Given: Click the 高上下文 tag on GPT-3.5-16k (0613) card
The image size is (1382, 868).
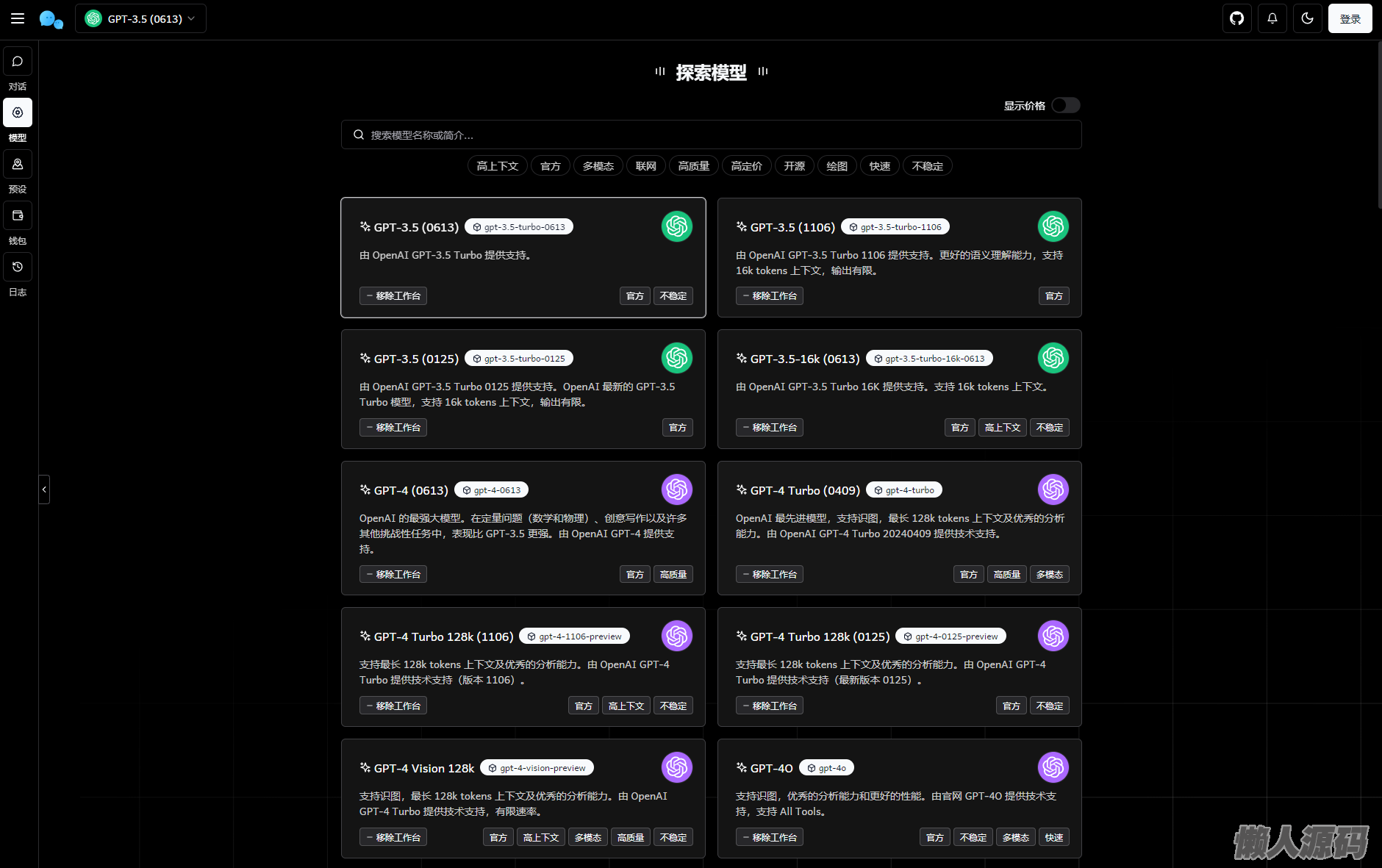Looking at the screenshot, I should (1003, 427).
